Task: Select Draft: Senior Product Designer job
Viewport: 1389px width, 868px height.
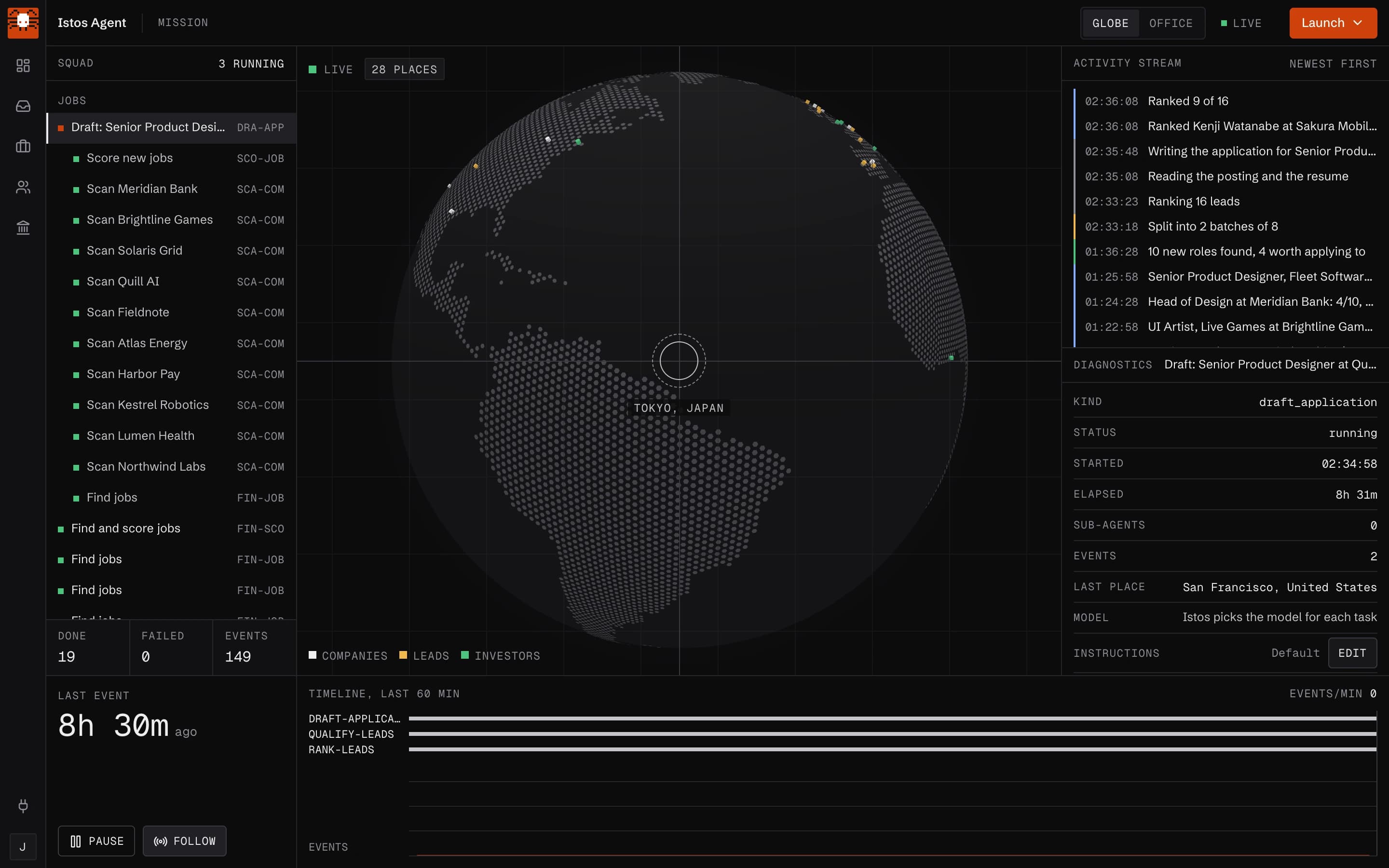Action: pyautogui.click(x=172, y=127)
